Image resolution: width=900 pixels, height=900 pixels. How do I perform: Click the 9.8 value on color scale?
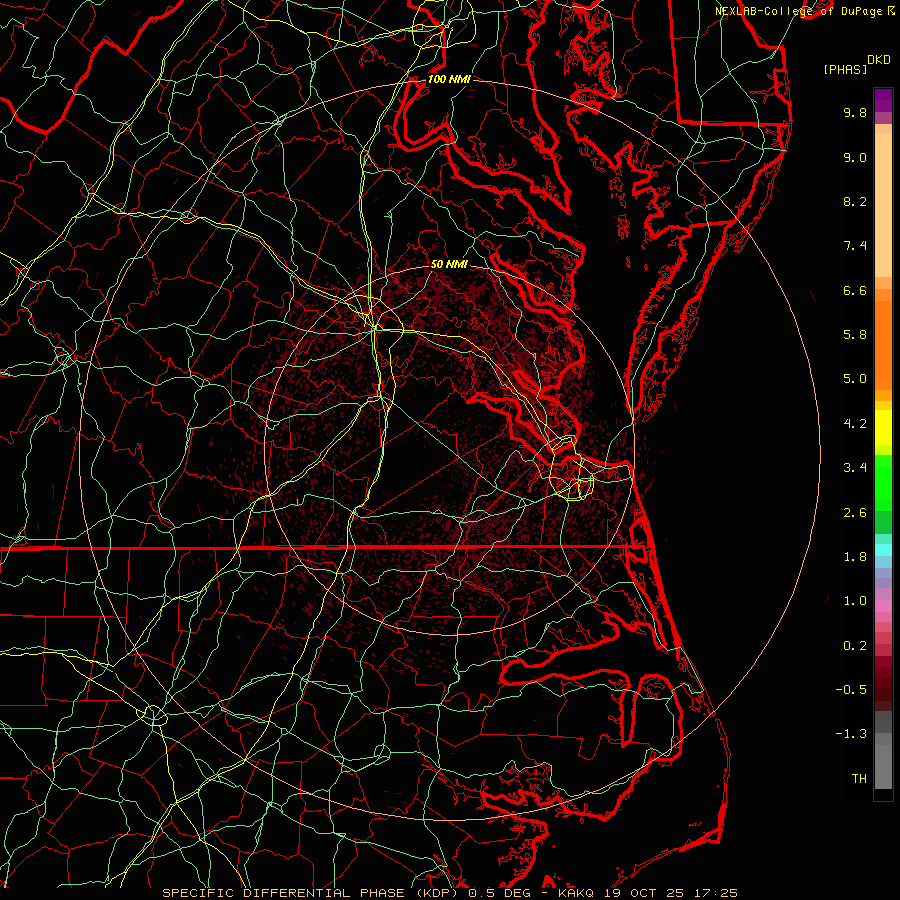pos(855,112)
